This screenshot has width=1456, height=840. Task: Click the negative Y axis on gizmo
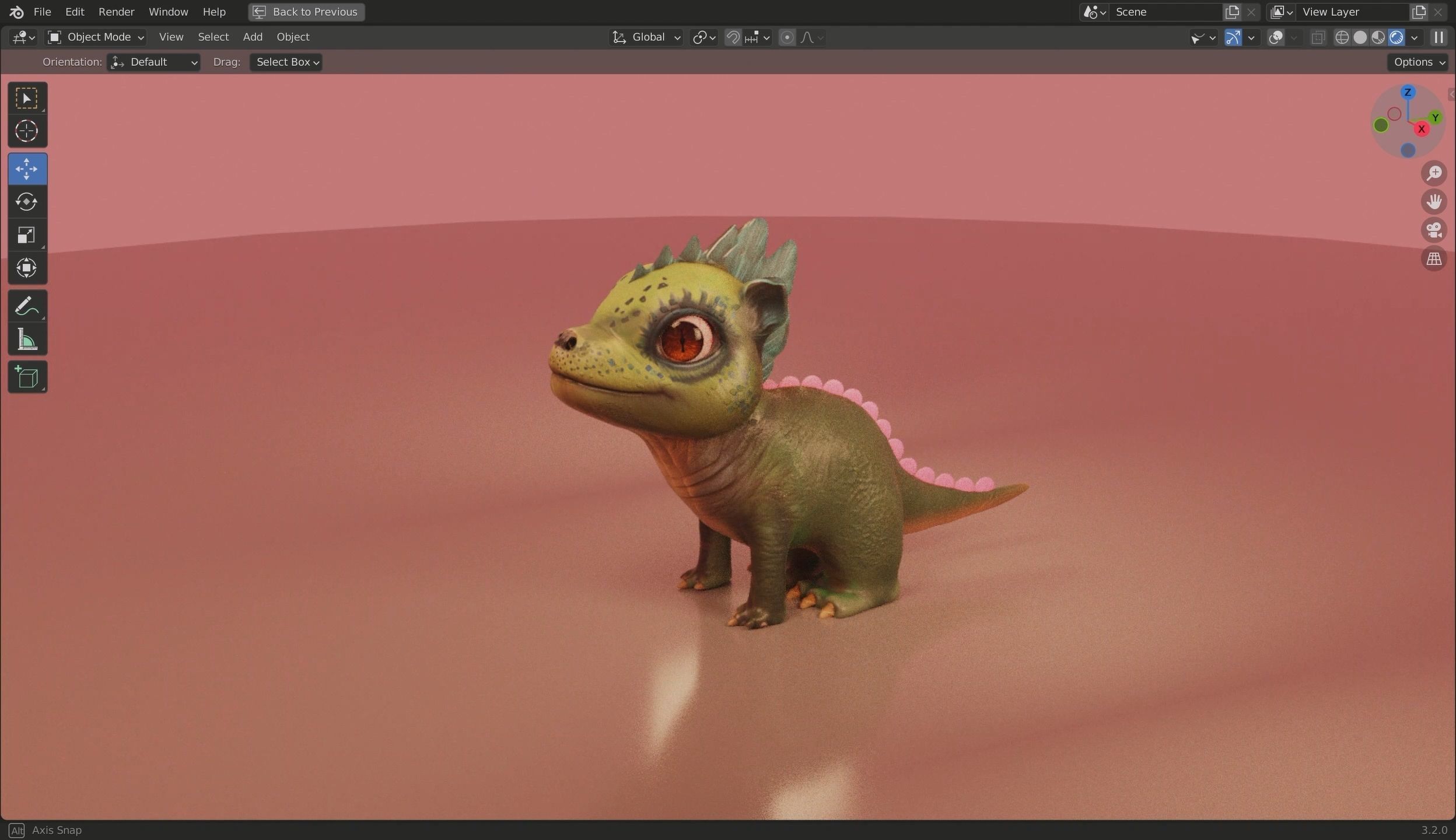[x=1381, y=125]
